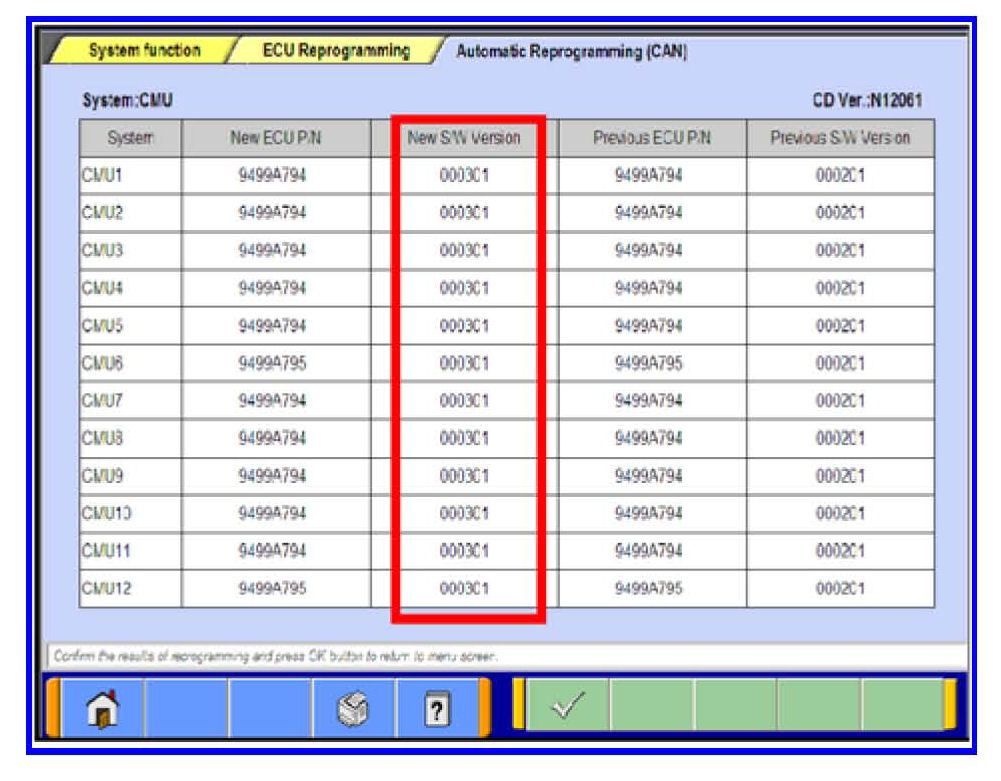
Task: Click the New ECU P/N column header
Action: click(275, 138)
